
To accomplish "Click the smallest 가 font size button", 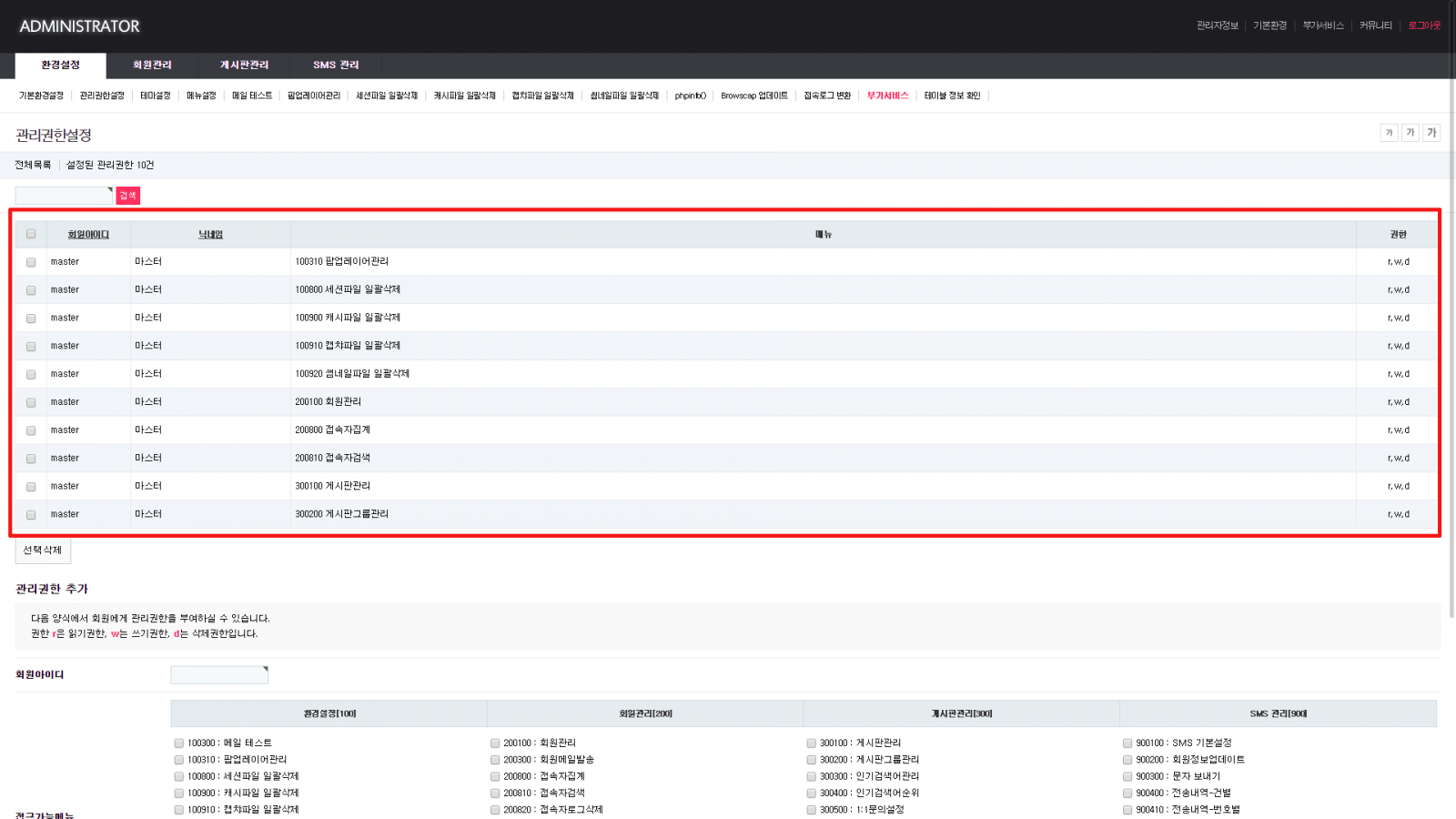I will point(1389,133).
